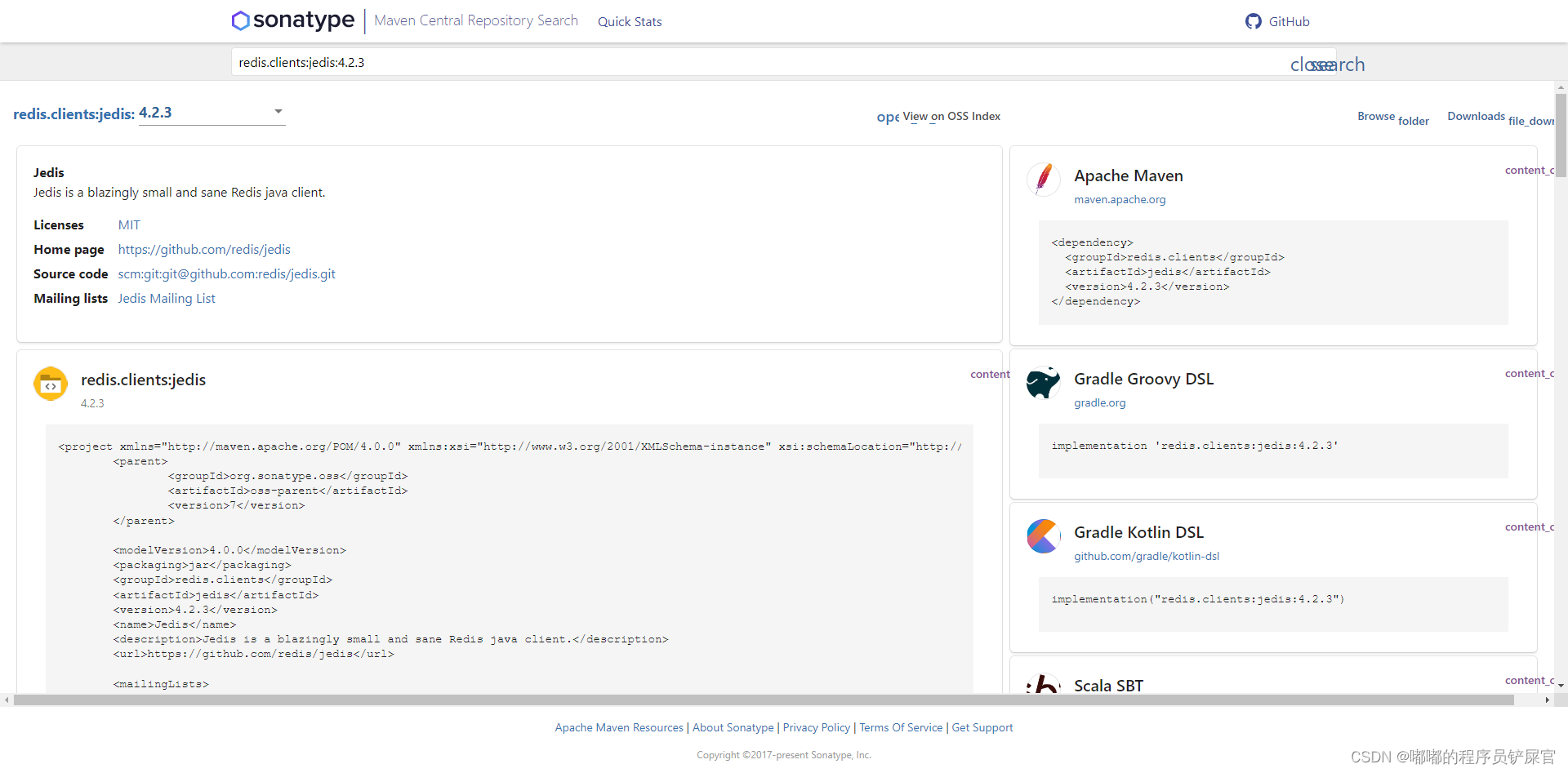The width and height of the screenshot is (1568, 773).
Task: Open the Source code scm git link
Action: coord(226,273)
